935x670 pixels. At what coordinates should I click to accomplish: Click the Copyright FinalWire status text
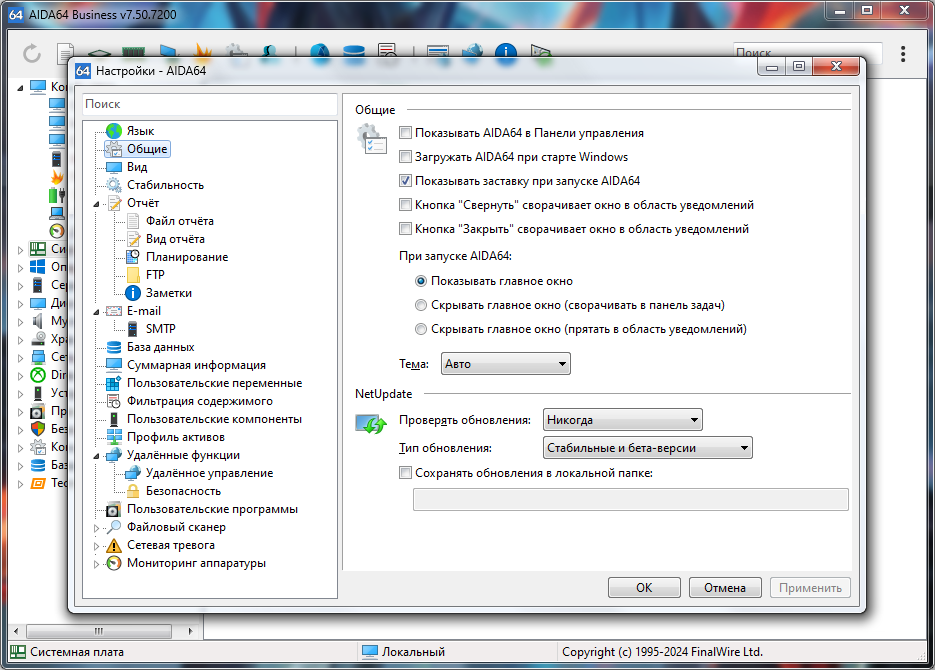click(x=662, y=652)
